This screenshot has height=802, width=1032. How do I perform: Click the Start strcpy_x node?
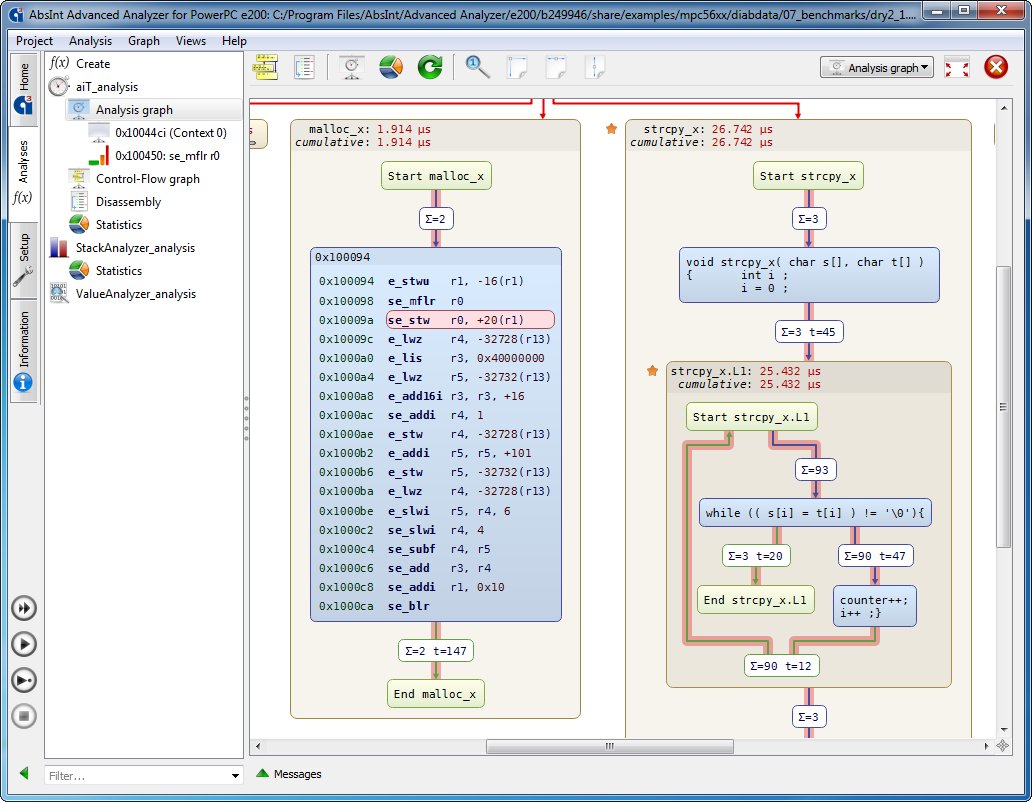[808, 176]
